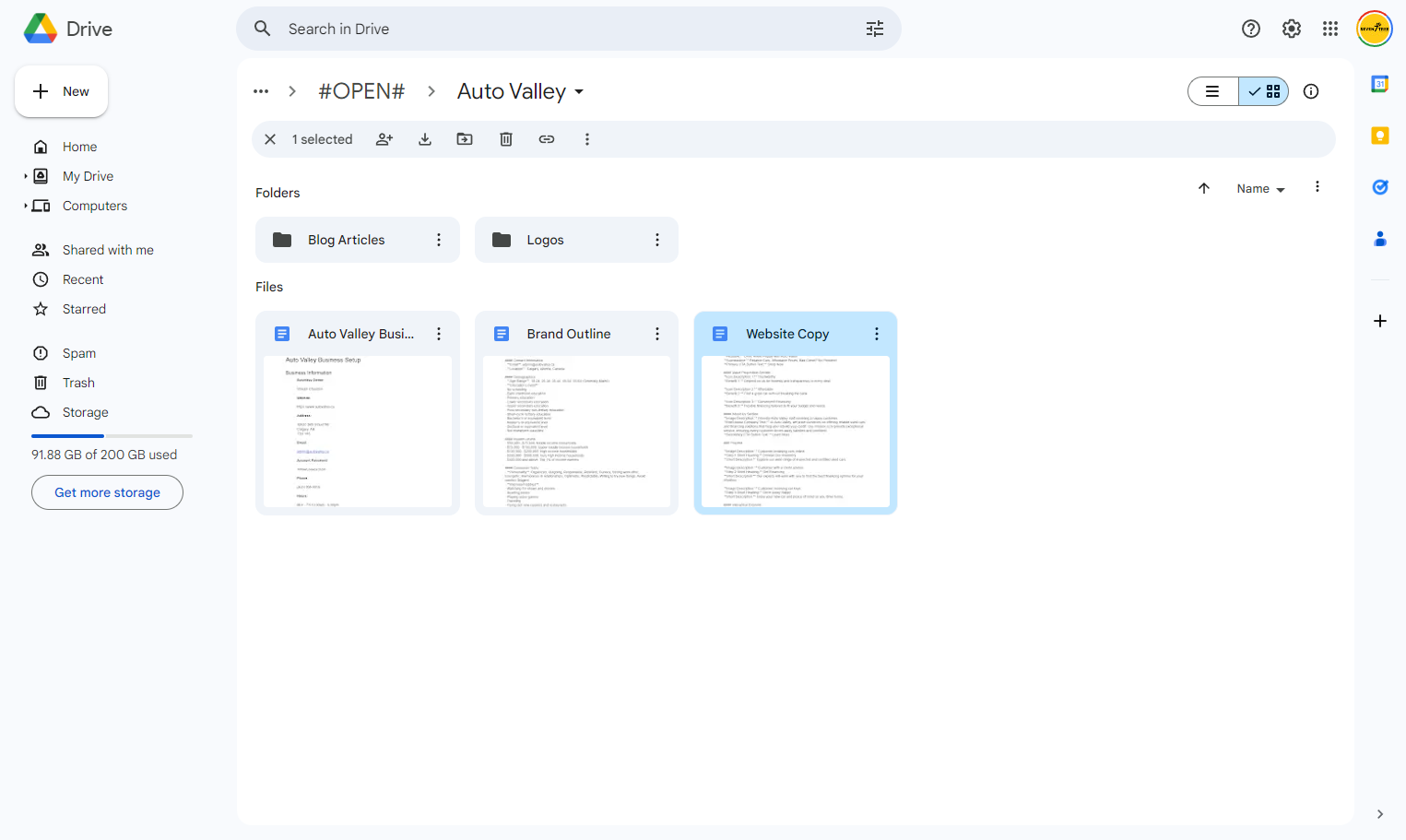Clear the current selection

coord(270,139)
